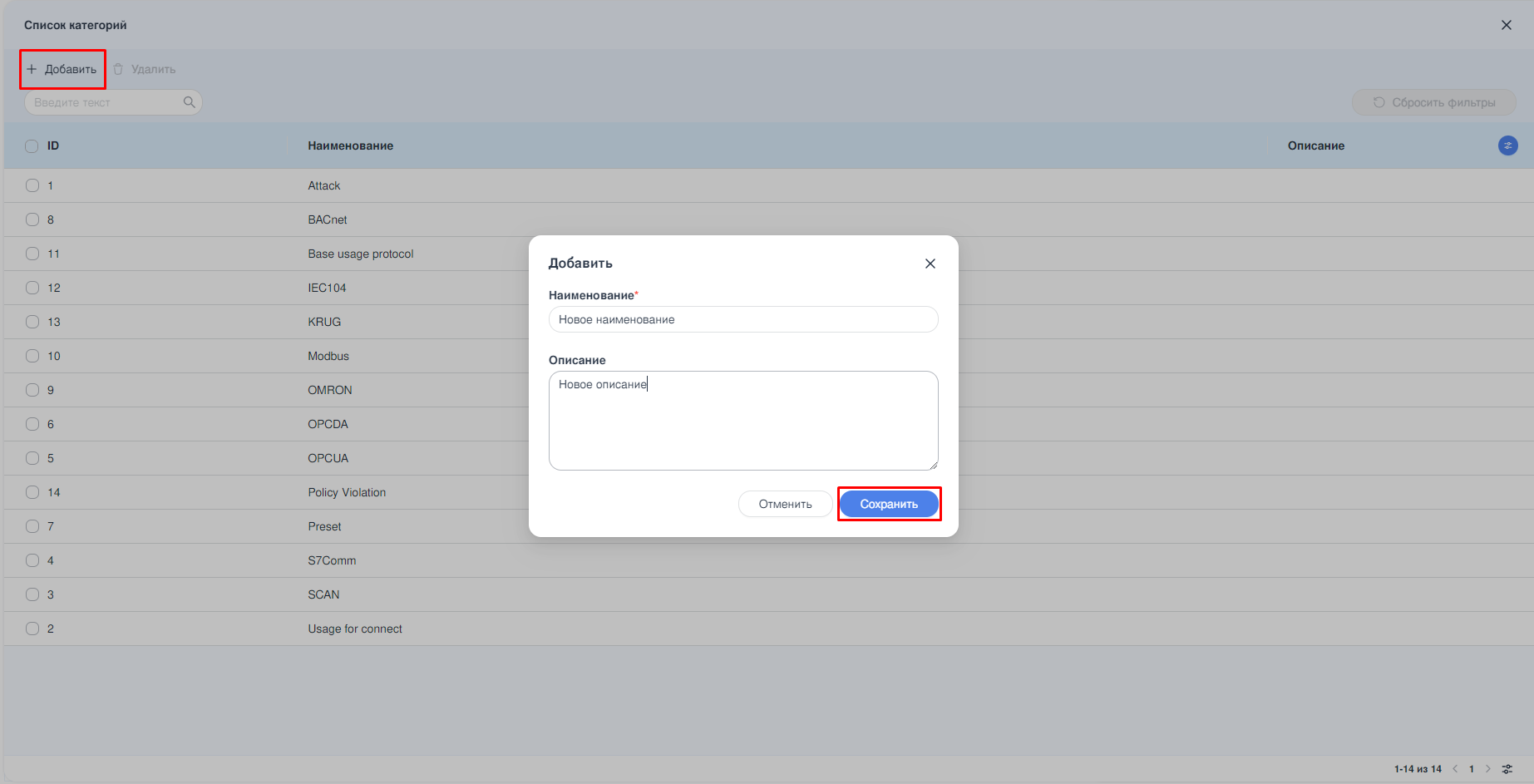Click the trash Delete toolbar button
The image size is (1534, 784).
(145, 69)
